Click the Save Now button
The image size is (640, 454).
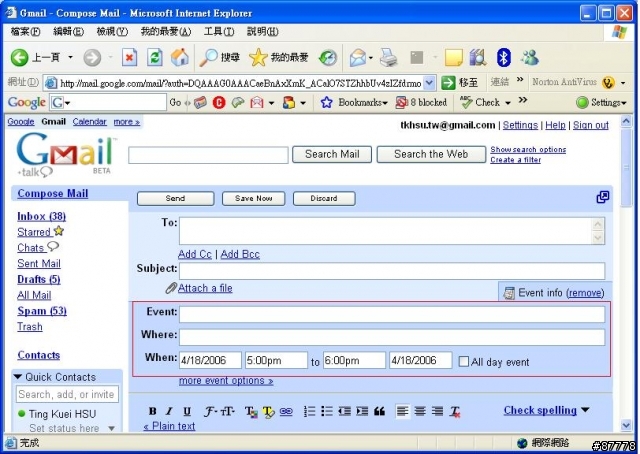(253, 198)
